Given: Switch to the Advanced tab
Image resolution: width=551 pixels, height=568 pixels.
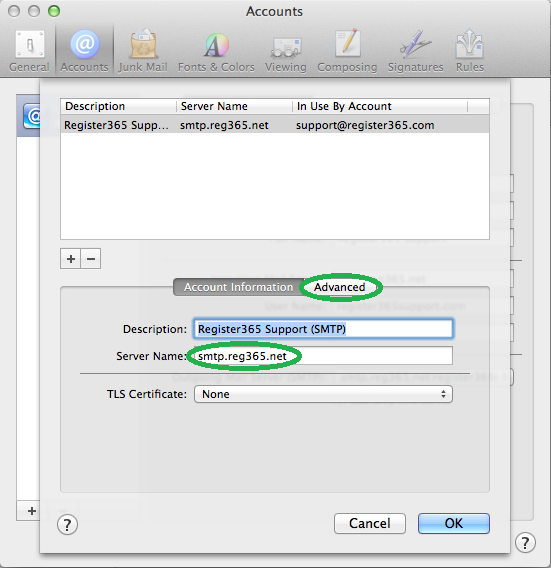Looking at the screenshot, I should tap(339, 287).
